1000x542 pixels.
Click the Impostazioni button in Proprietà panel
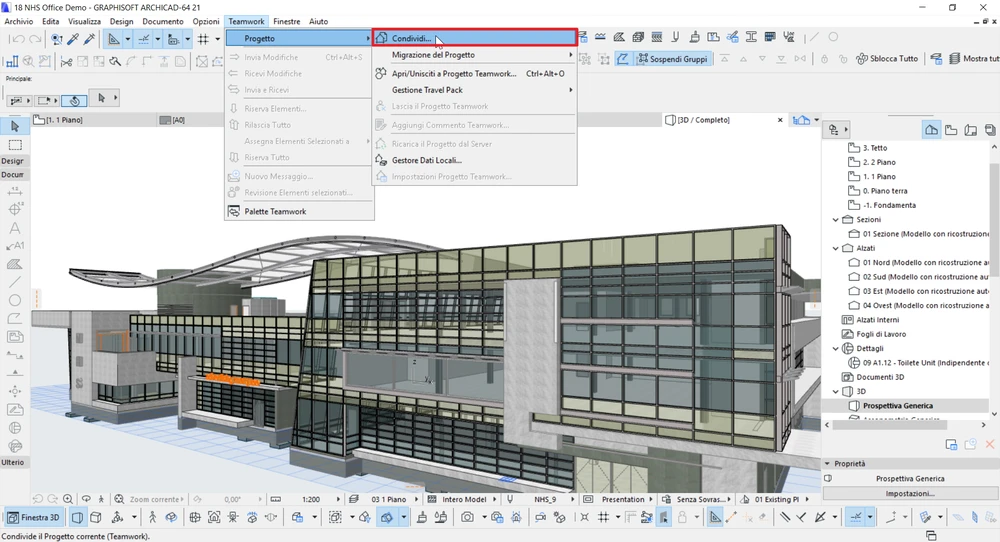910,493
